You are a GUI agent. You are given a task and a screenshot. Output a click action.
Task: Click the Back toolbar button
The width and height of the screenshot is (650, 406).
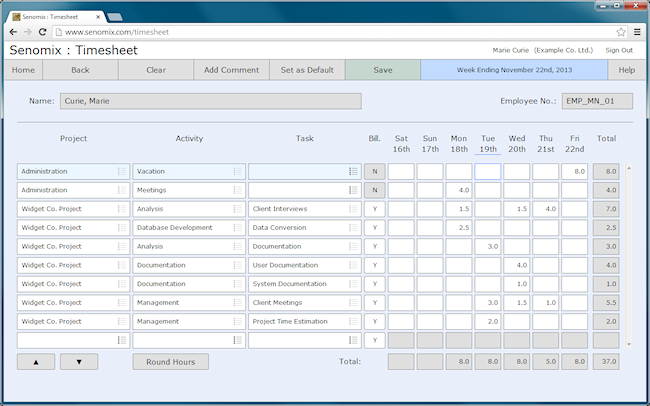pos(80,70)
